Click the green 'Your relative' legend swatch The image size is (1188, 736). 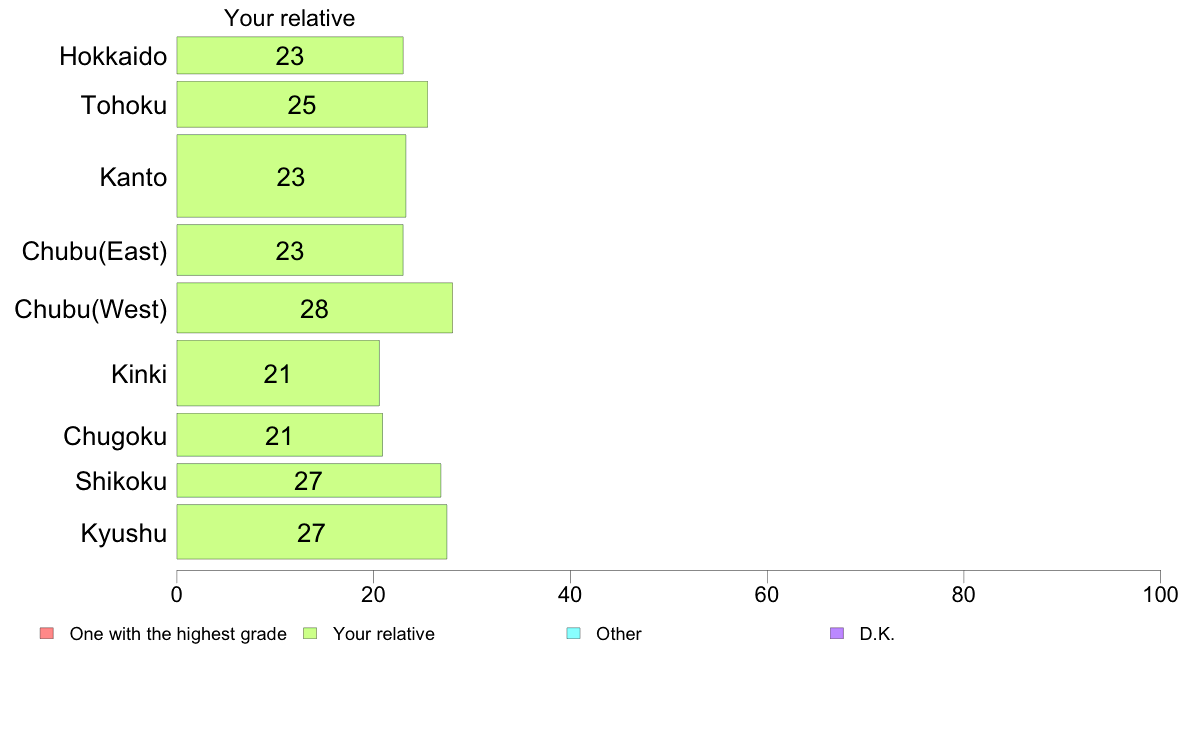pos(310,634)
